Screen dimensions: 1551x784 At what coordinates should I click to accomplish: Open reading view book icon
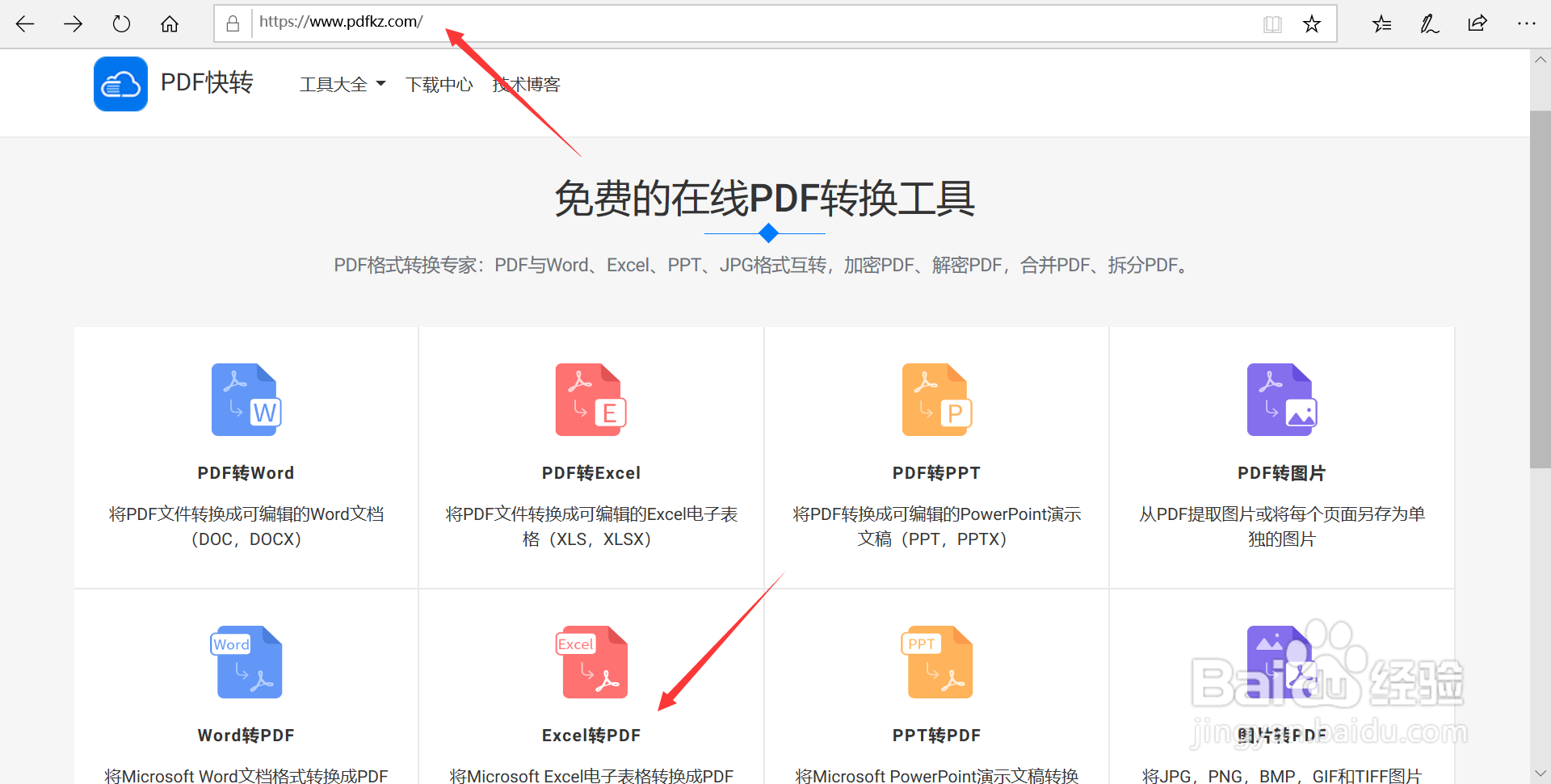point(1272,24)
